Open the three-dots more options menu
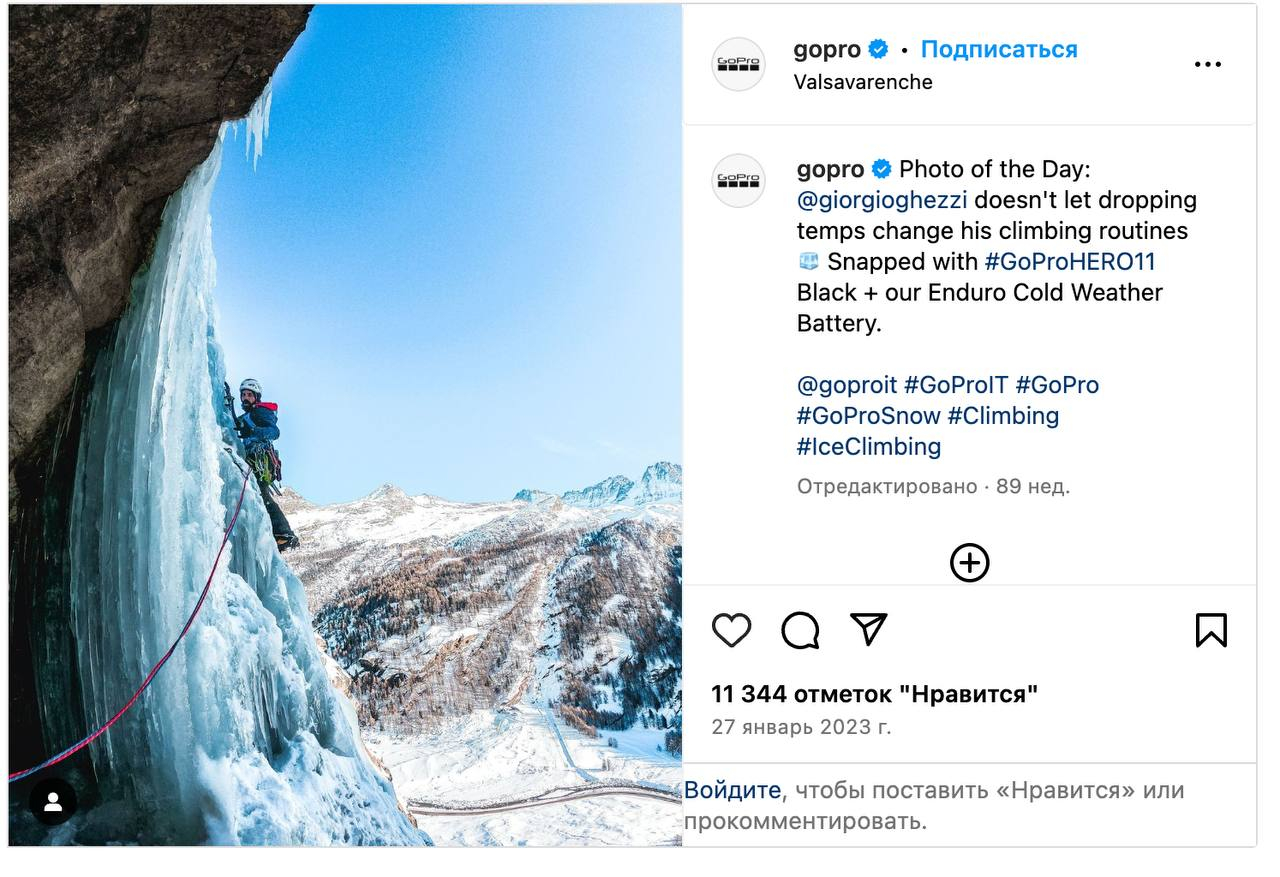Viewport: 1280px width, 877px height. click(x=1207, y=65)
